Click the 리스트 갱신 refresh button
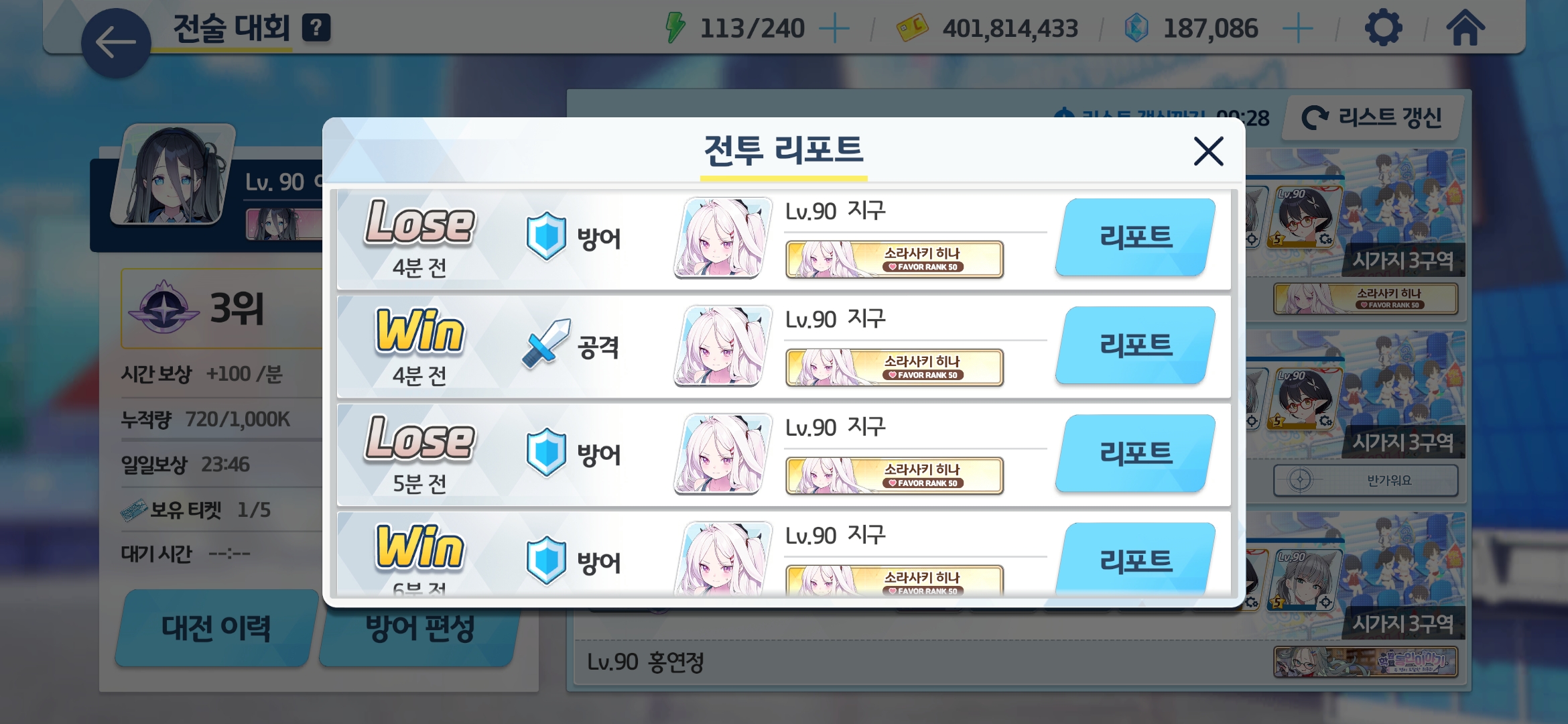Screen dimensions: 1568x724 point(1372,118)
